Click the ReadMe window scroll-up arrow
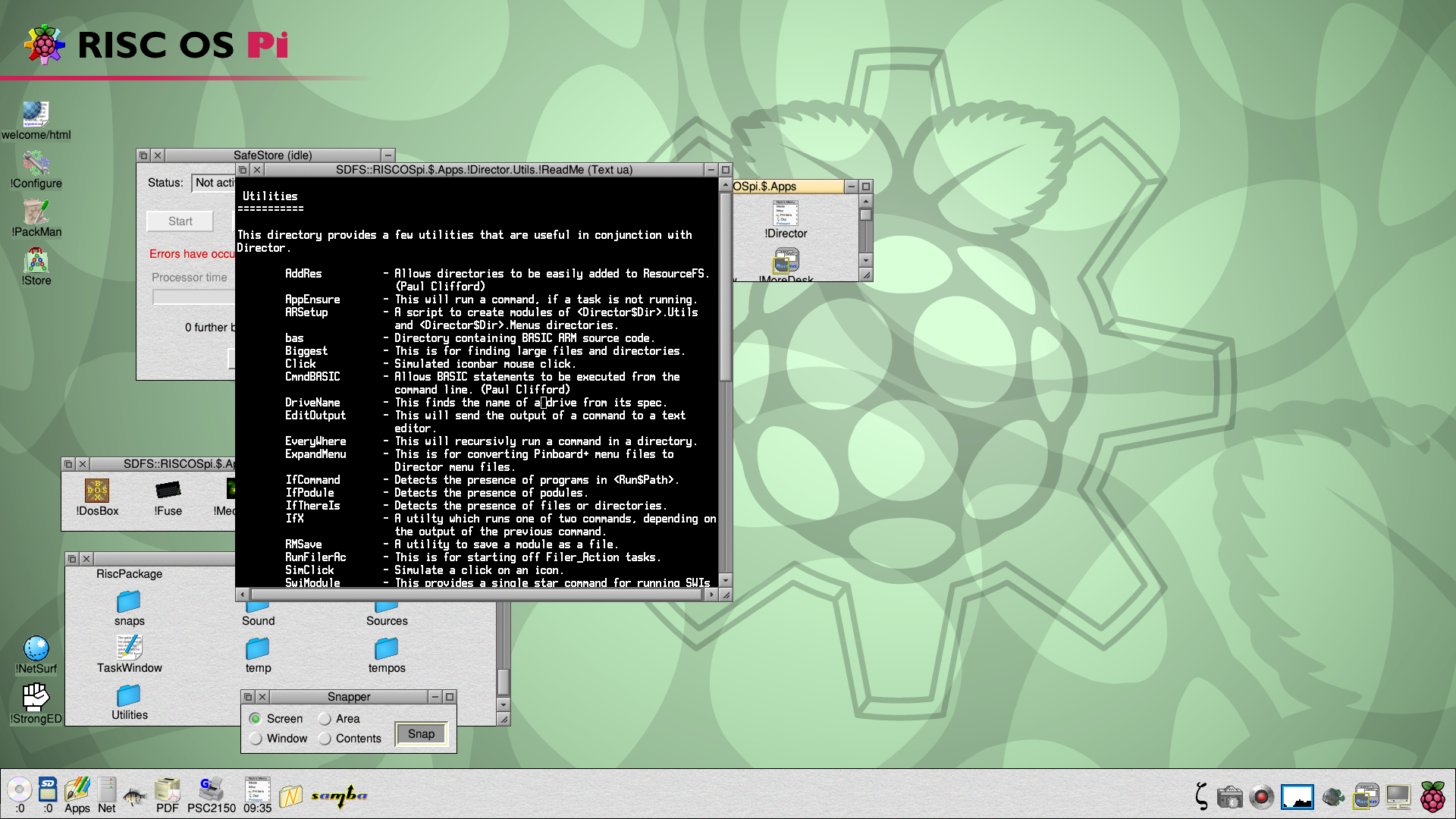The image size is (1456, 819). pos(726,185)
